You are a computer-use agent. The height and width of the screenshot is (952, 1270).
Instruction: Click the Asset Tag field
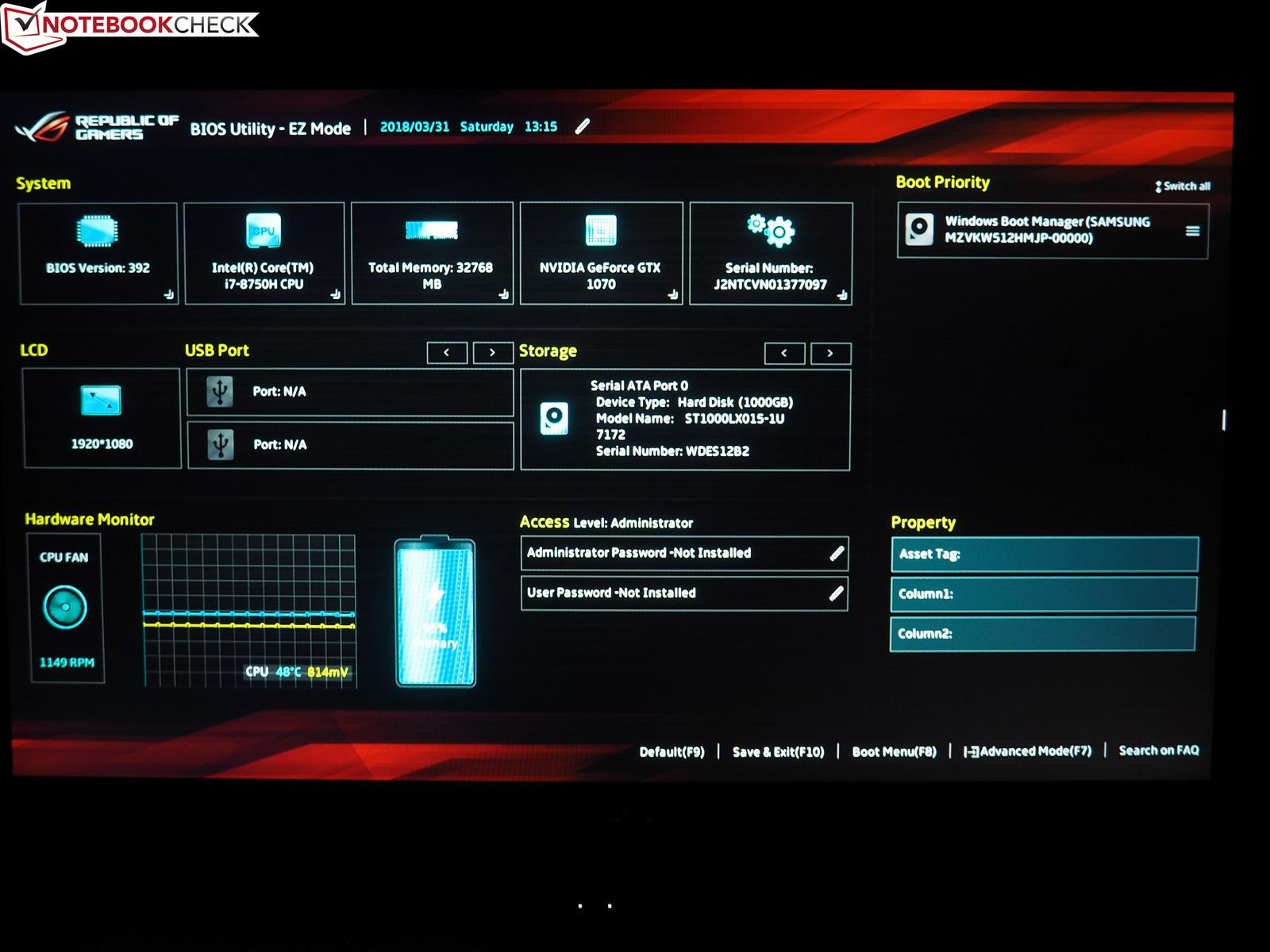pyautogui.click(x=1045, y=555)
